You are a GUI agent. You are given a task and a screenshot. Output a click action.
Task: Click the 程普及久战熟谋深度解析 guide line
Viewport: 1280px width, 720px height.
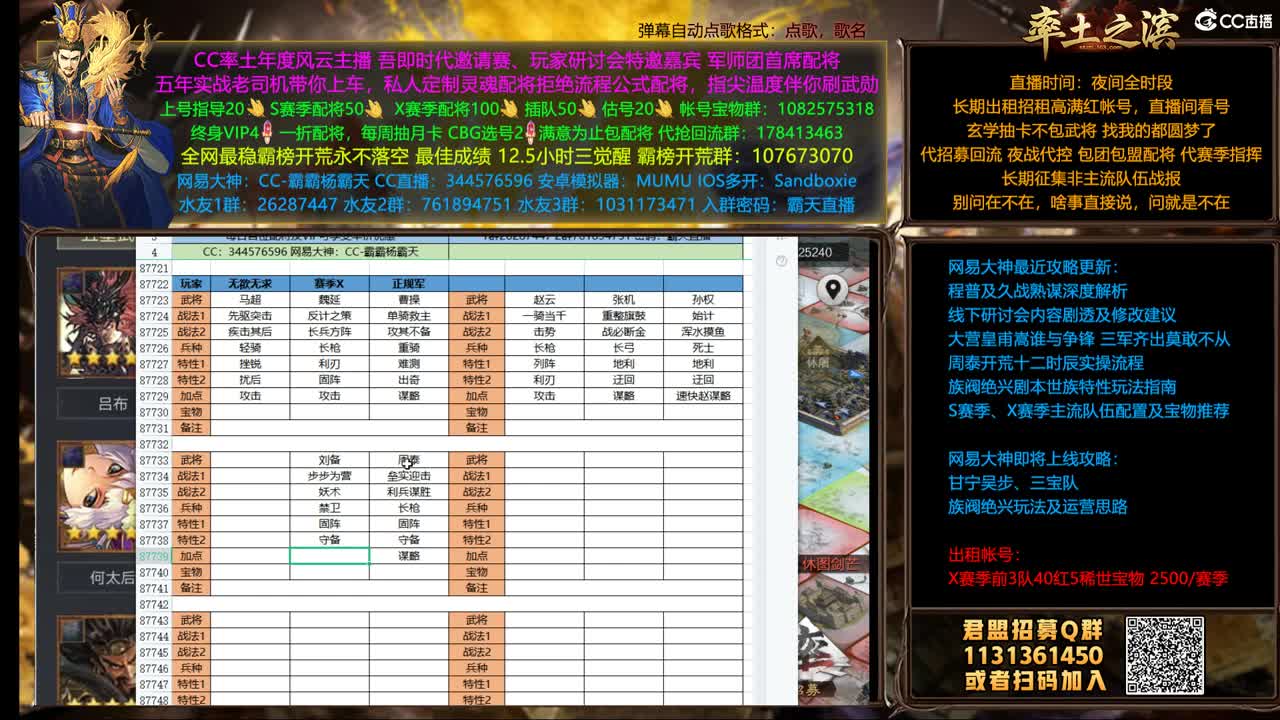point(1037,291)
